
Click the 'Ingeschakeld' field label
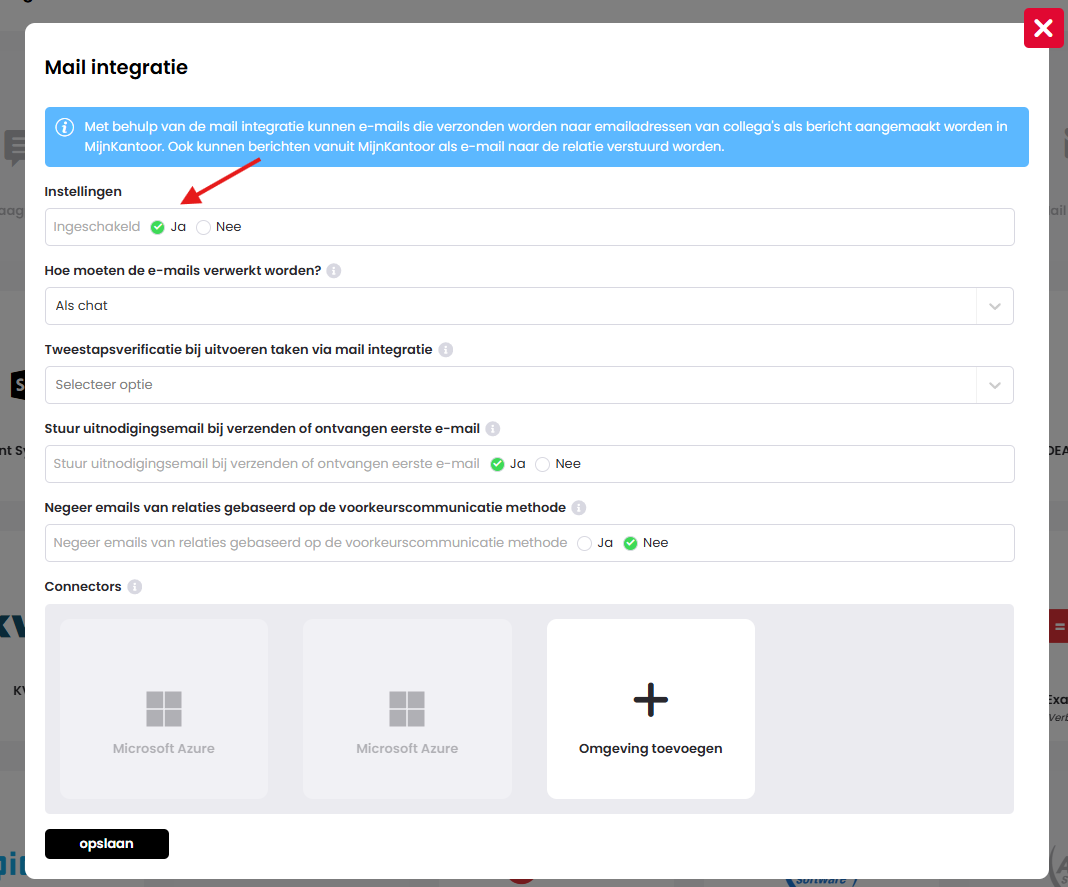[97, 227]
